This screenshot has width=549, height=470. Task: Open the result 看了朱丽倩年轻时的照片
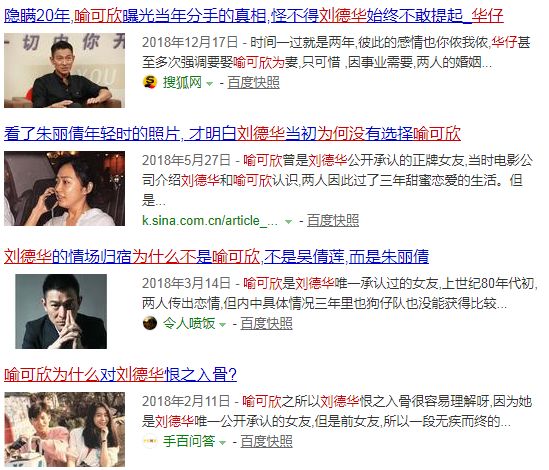[232, 134]
